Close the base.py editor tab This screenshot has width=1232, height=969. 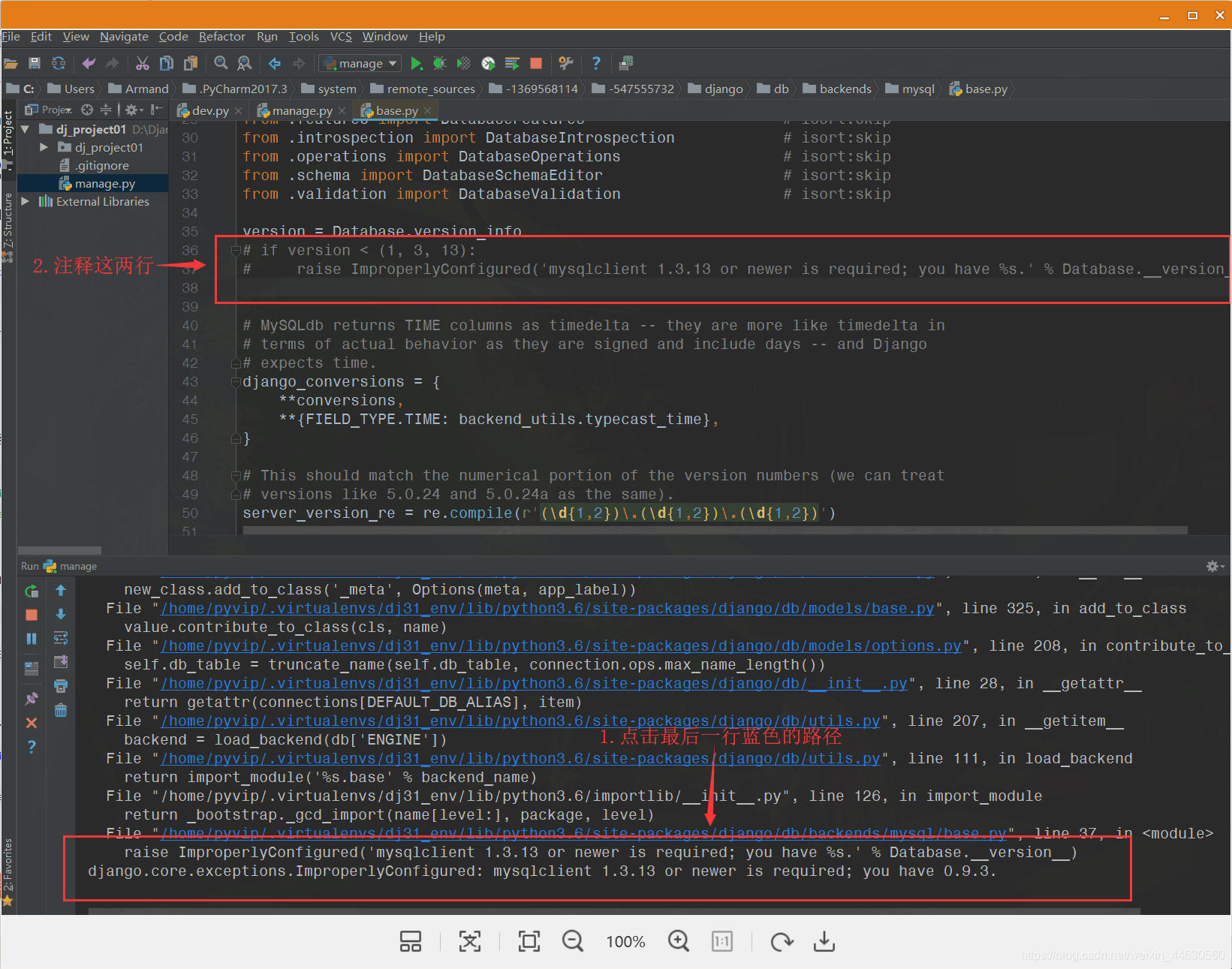[x=428, y=110]
